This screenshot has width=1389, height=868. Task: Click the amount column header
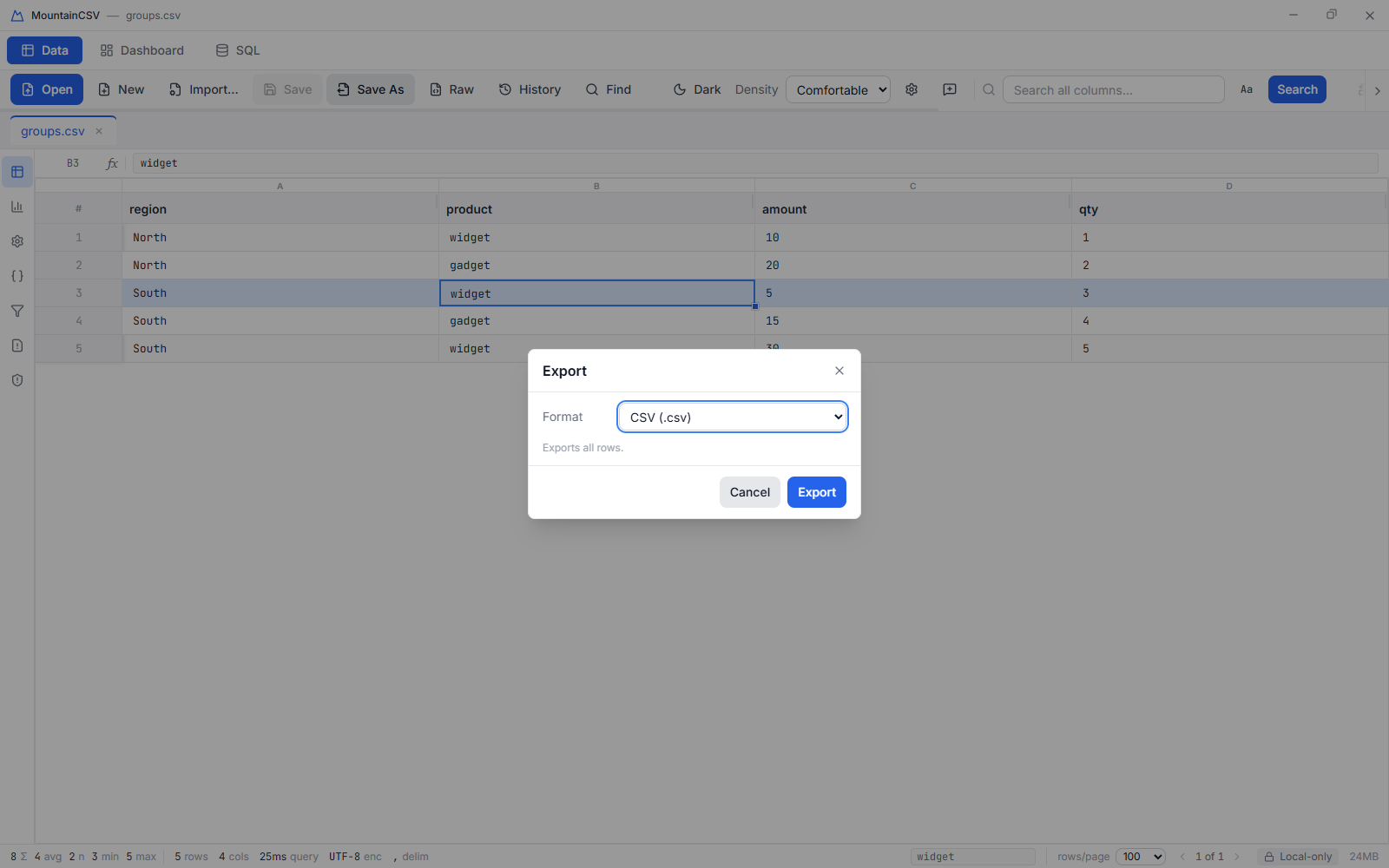click(912, 209)
